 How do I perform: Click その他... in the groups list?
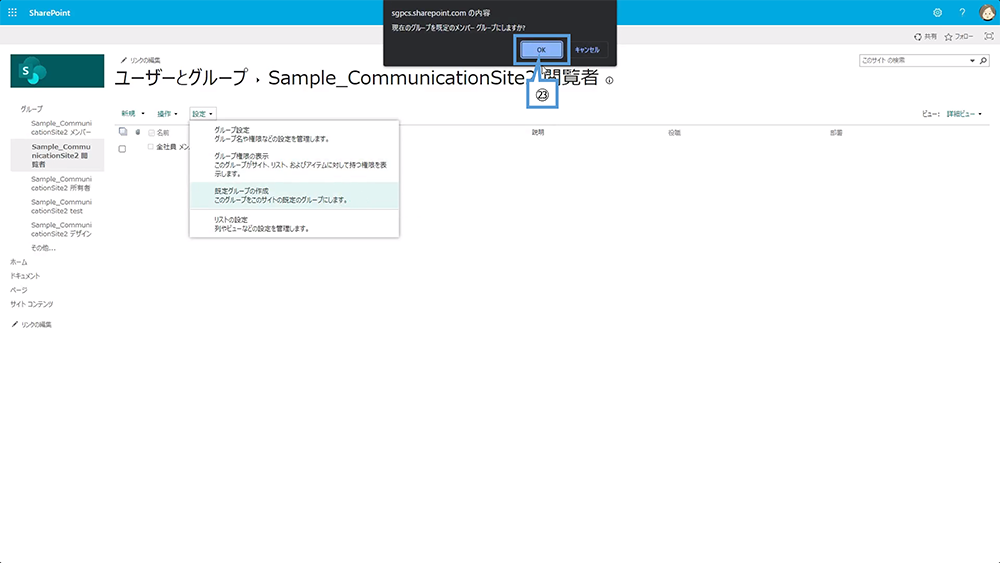click(x=43, y=247)
